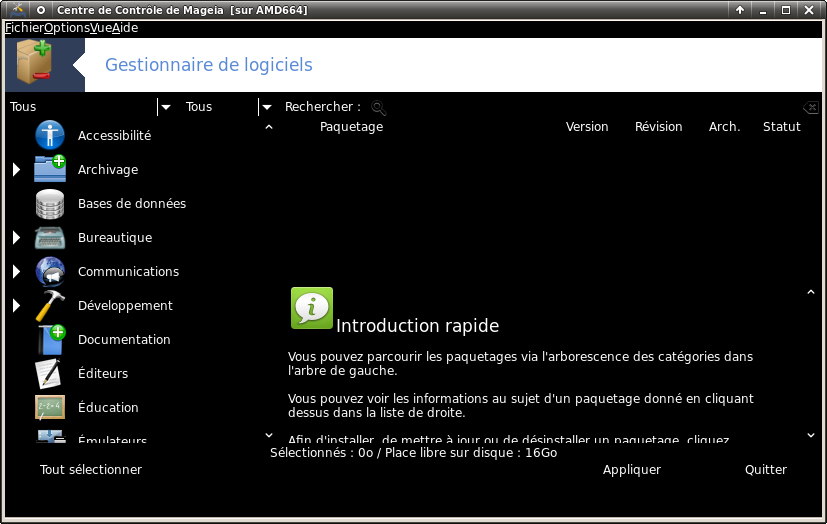Sort by the Révision column header
This screenshot has width=827, height=524.
click(x=659, y=127)
